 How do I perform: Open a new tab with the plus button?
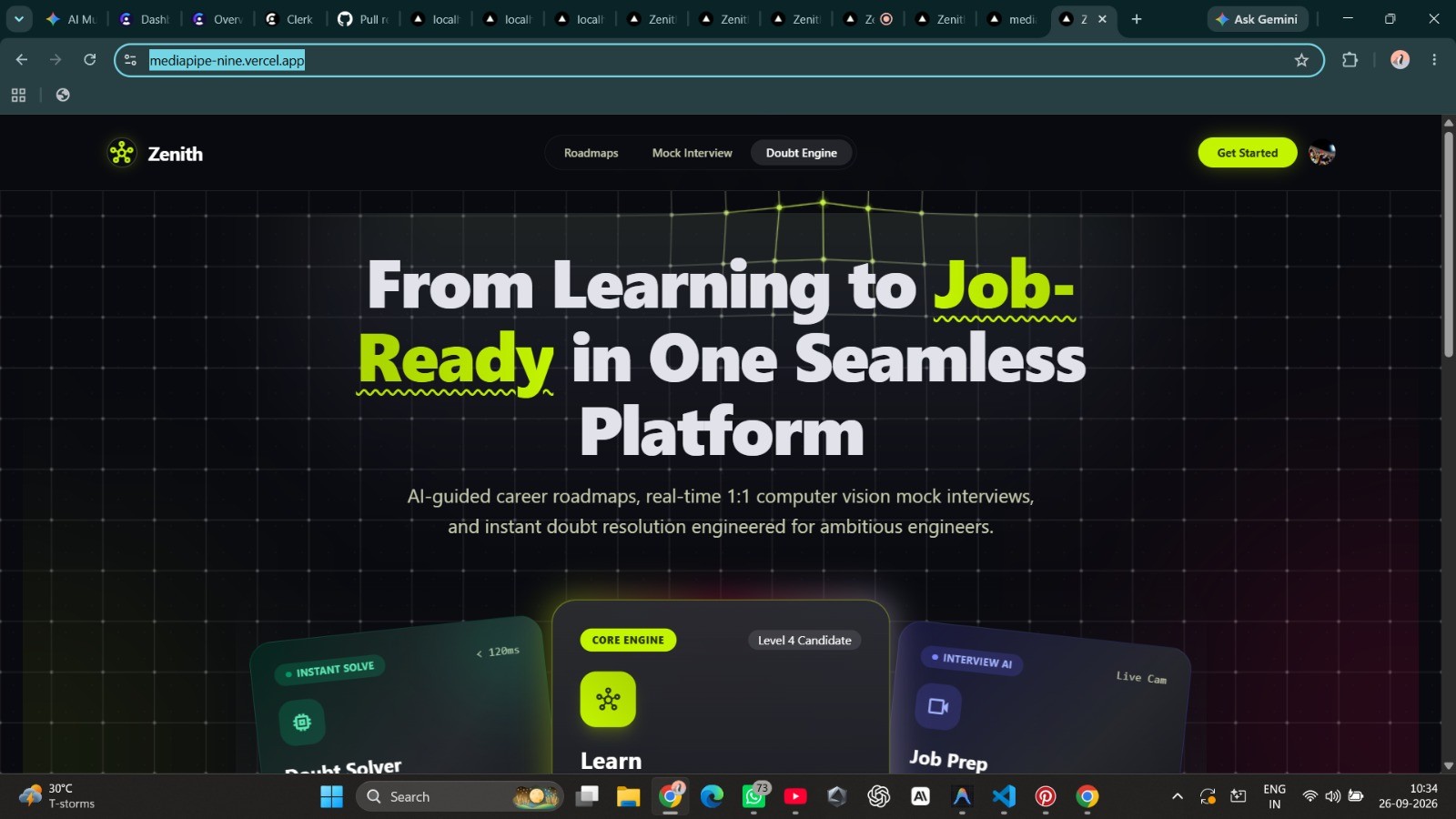(x=1137, y=19)
